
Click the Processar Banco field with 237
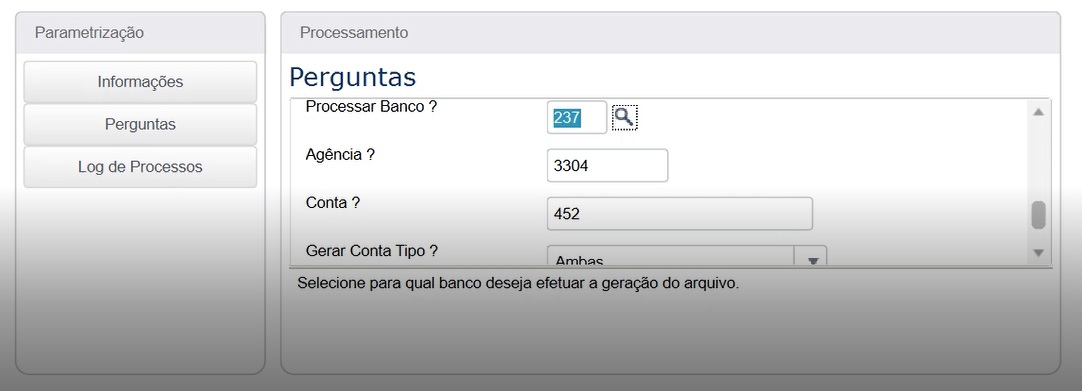pos(577,118)
